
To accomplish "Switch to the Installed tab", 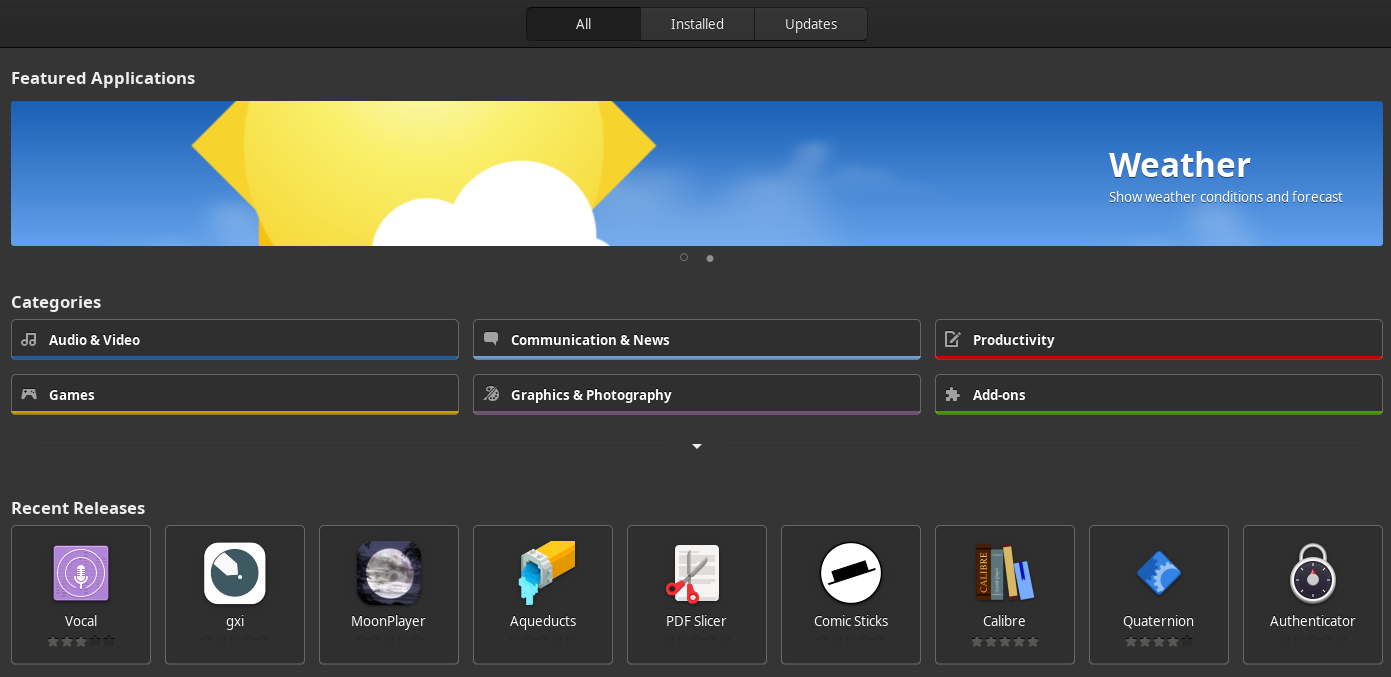I will tap(696, 23).
